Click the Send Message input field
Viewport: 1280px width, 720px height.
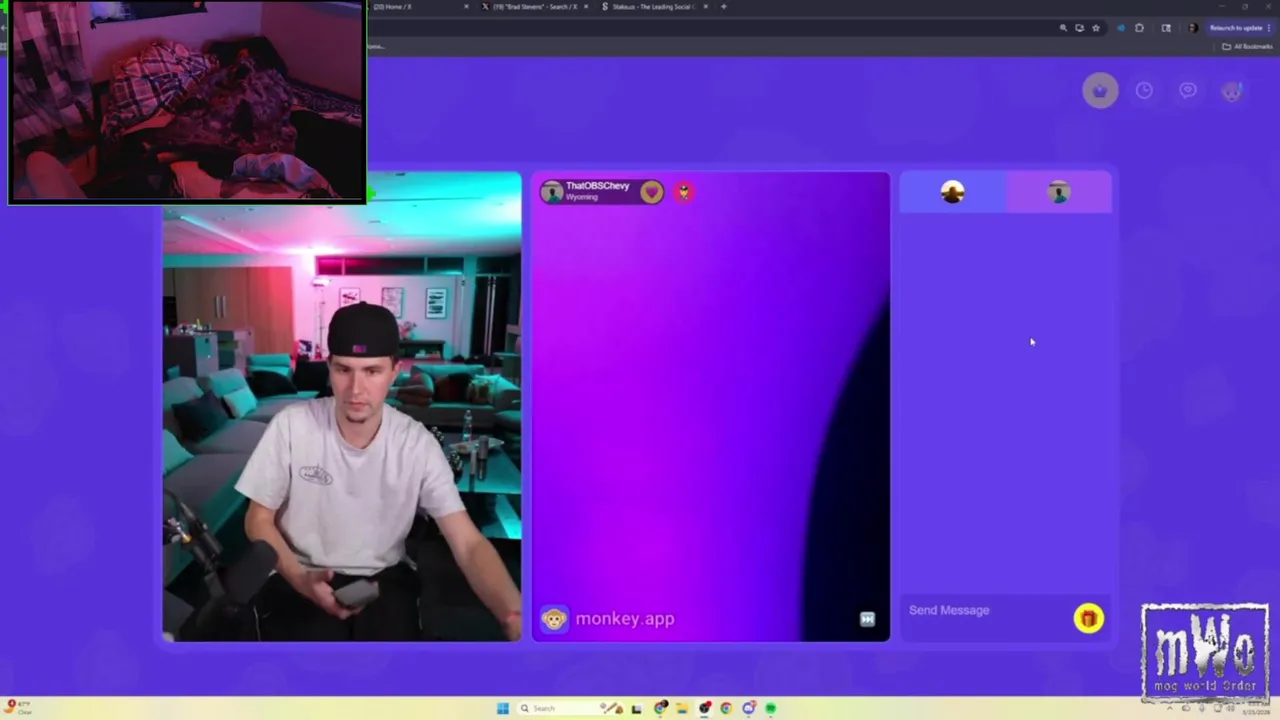coord(985,610)
